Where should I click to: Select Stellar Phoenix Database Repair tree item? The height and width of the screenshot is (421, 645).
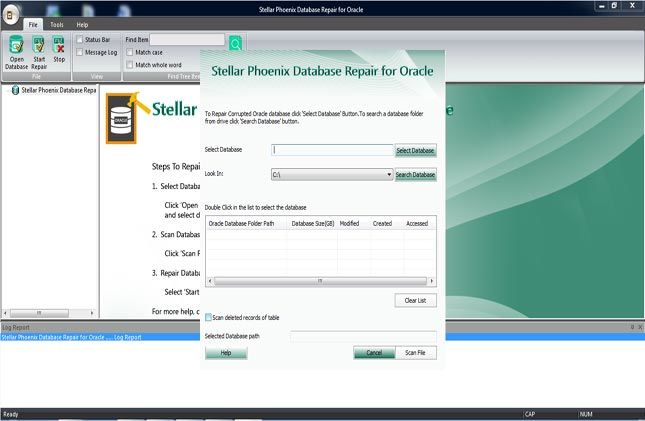[58, 90]
